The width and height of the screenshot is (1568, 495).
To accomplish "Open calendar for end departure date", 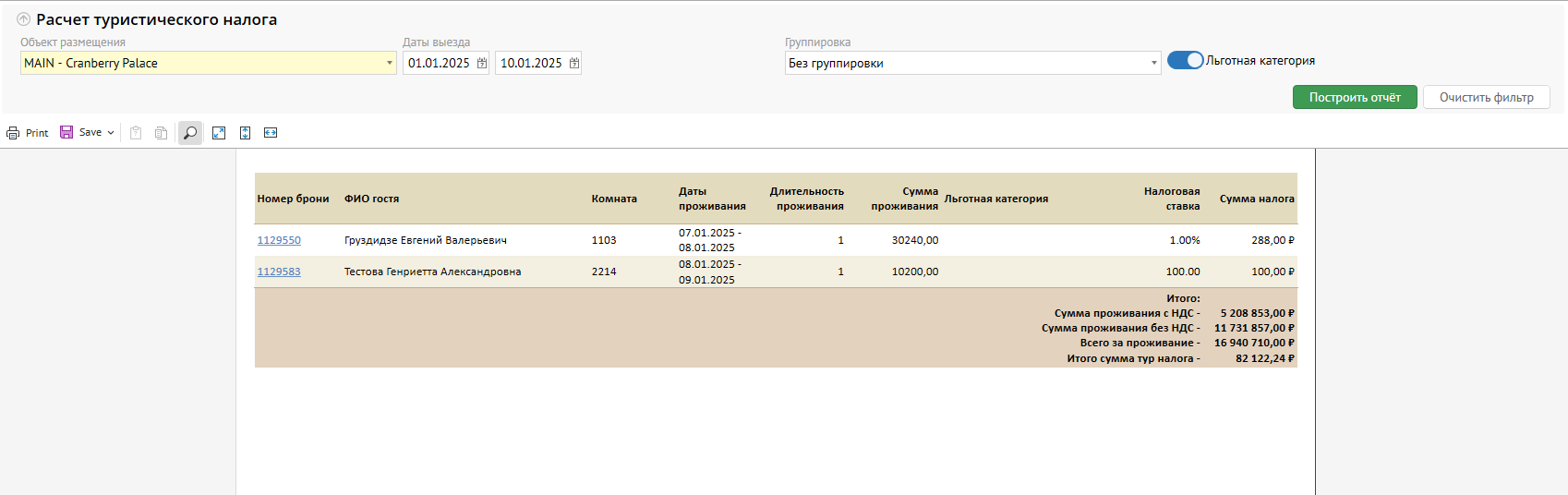I will pos(573,63).
